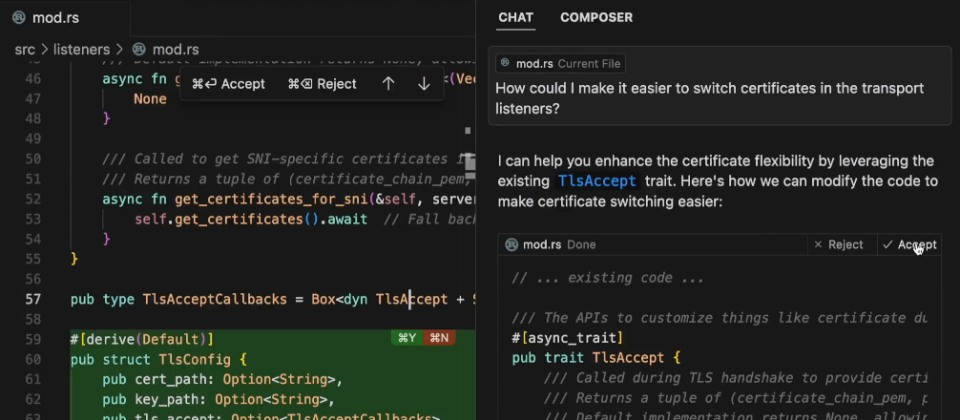Screen dimensions: 960x420
Task: Expand the src breadcrumb segment
Action: [26, 49]
